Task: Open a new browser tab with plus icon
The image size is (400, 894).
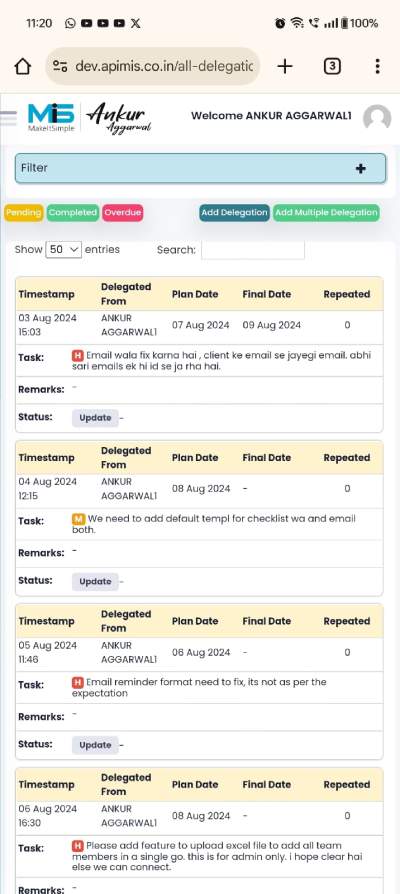Action: [x=285, y=66]
